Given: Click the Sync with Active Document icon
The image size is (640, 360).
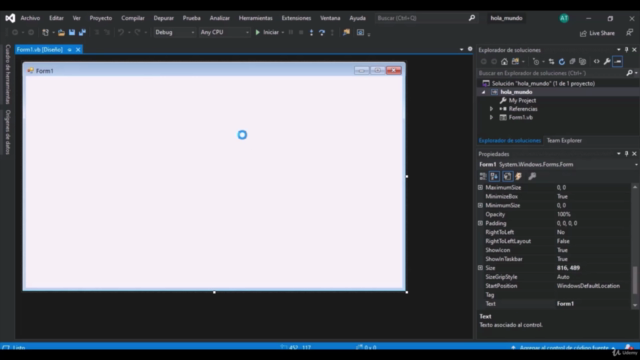Looking at the screenshot, I should [x=551, y=62].
